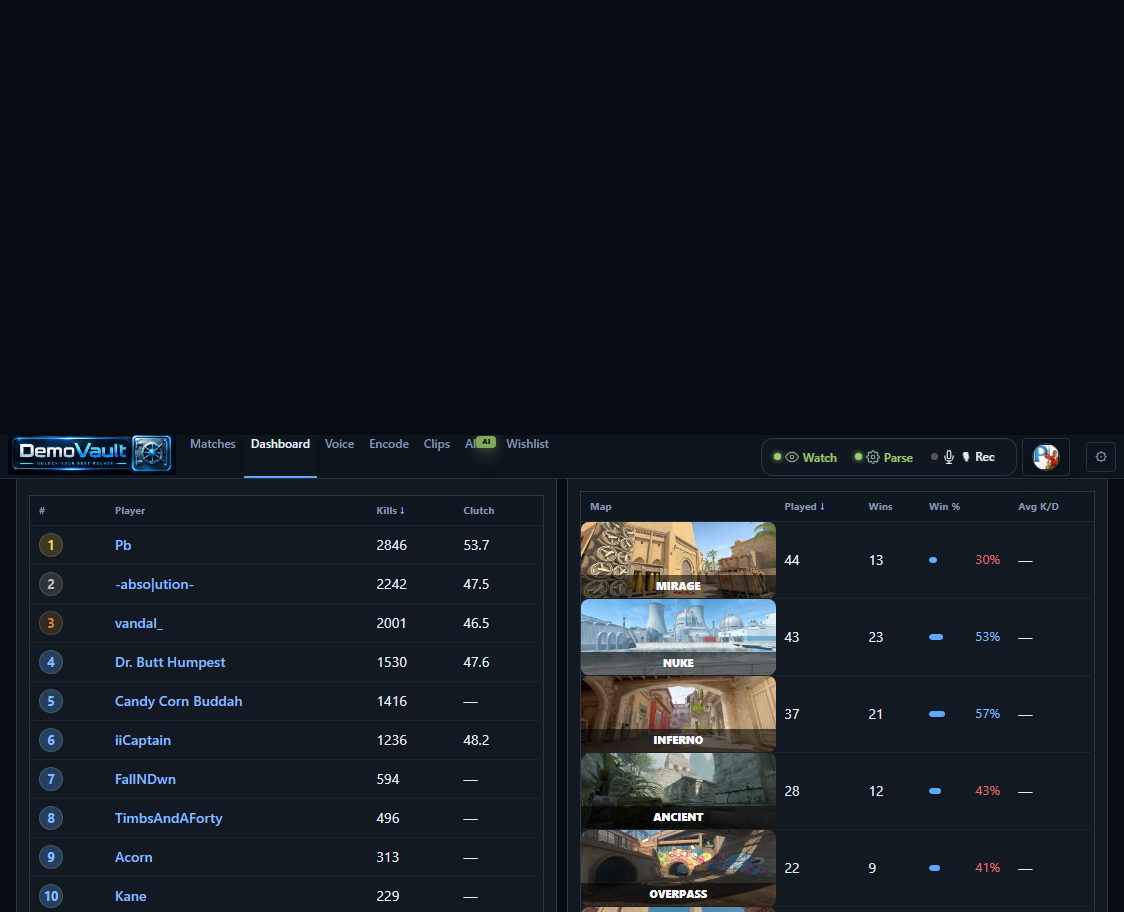
Task: Click the rank 10 badge
Action: click(x=51, y=896)
